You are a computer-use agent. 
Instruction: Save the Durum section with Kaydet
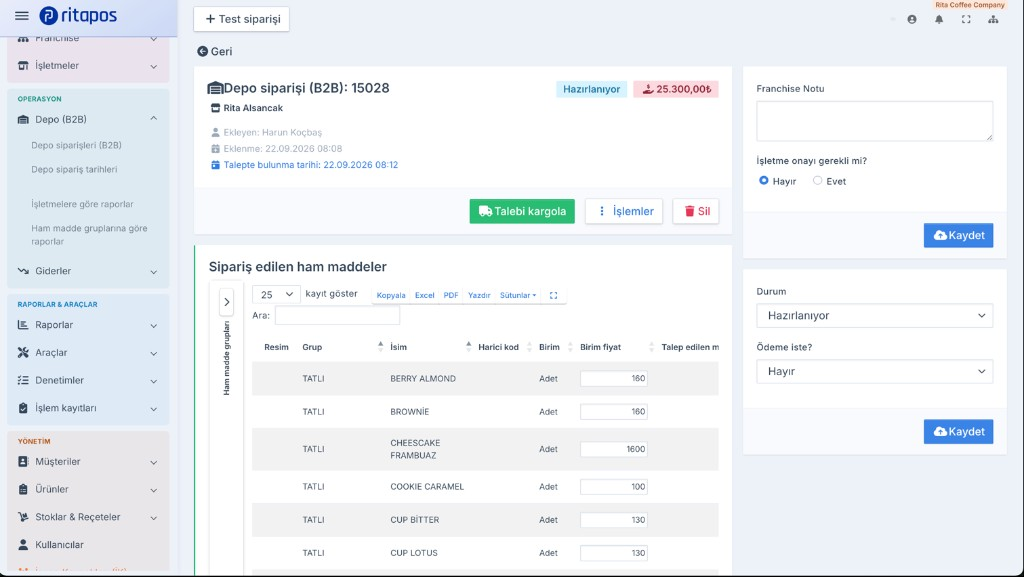[958, 431]
